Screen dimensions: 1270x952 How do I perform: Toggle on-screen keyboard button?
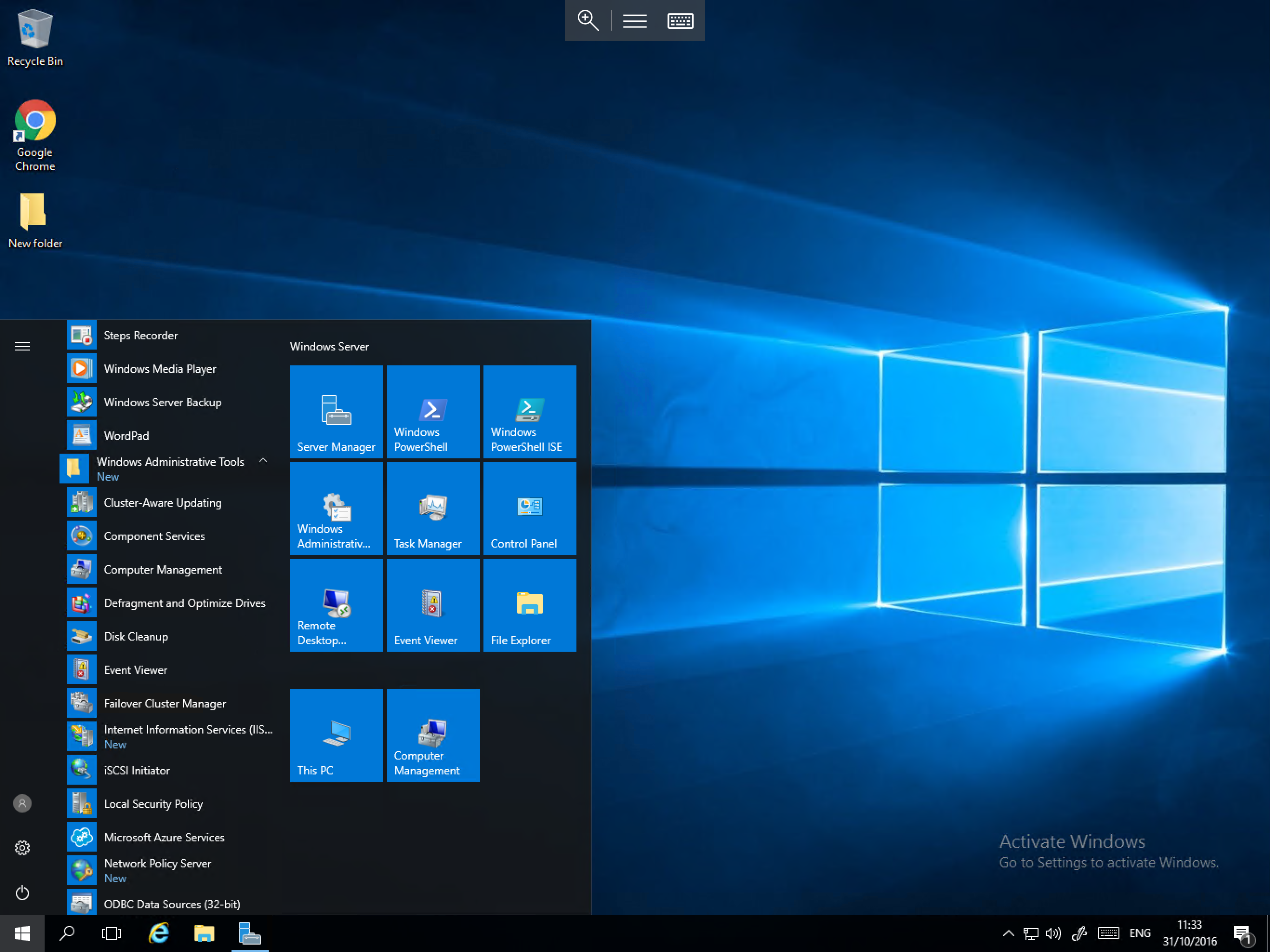point(681,19)
